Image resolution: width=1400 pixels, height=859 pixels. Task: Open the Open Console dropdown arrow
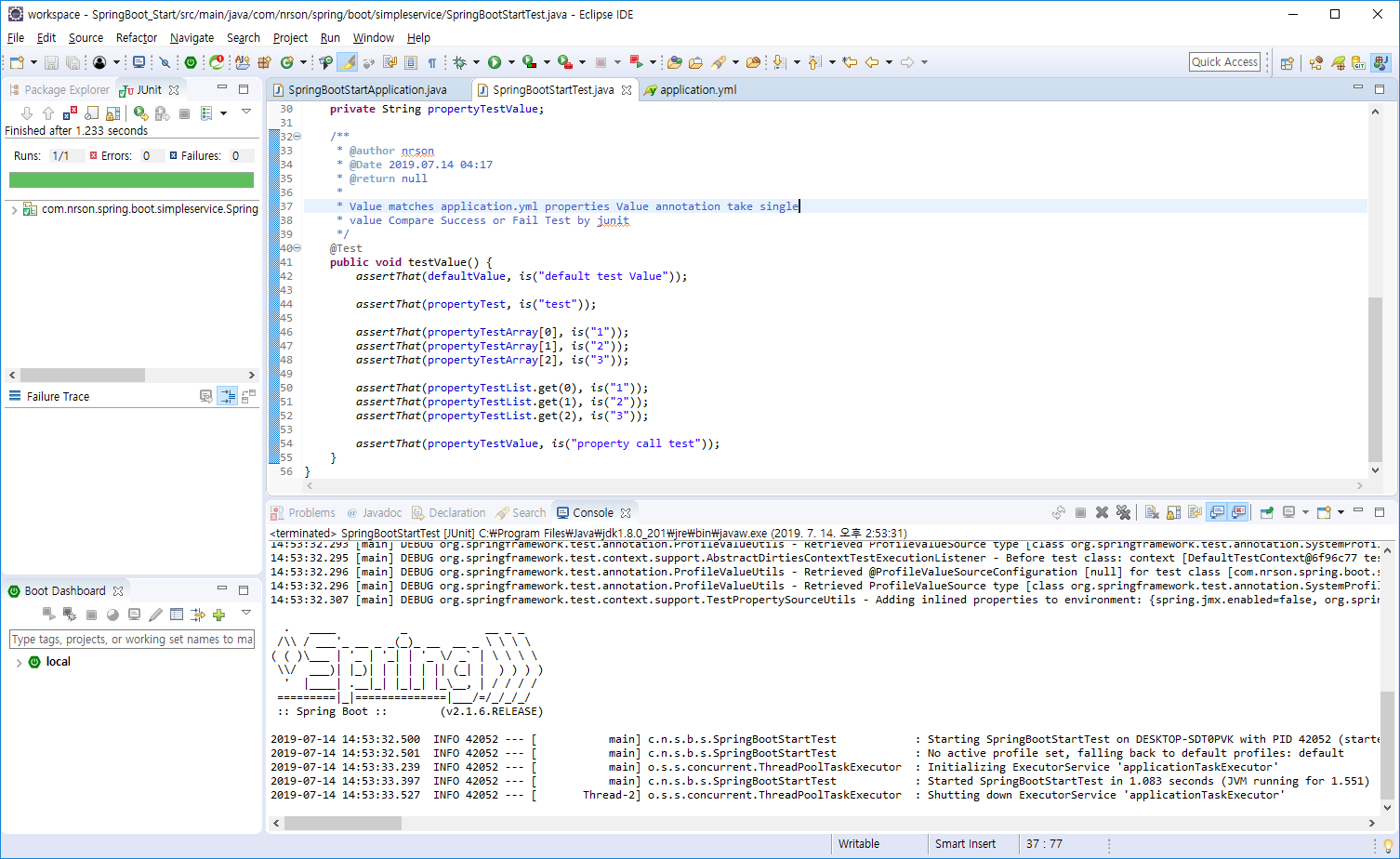(x=1341, y=512)
